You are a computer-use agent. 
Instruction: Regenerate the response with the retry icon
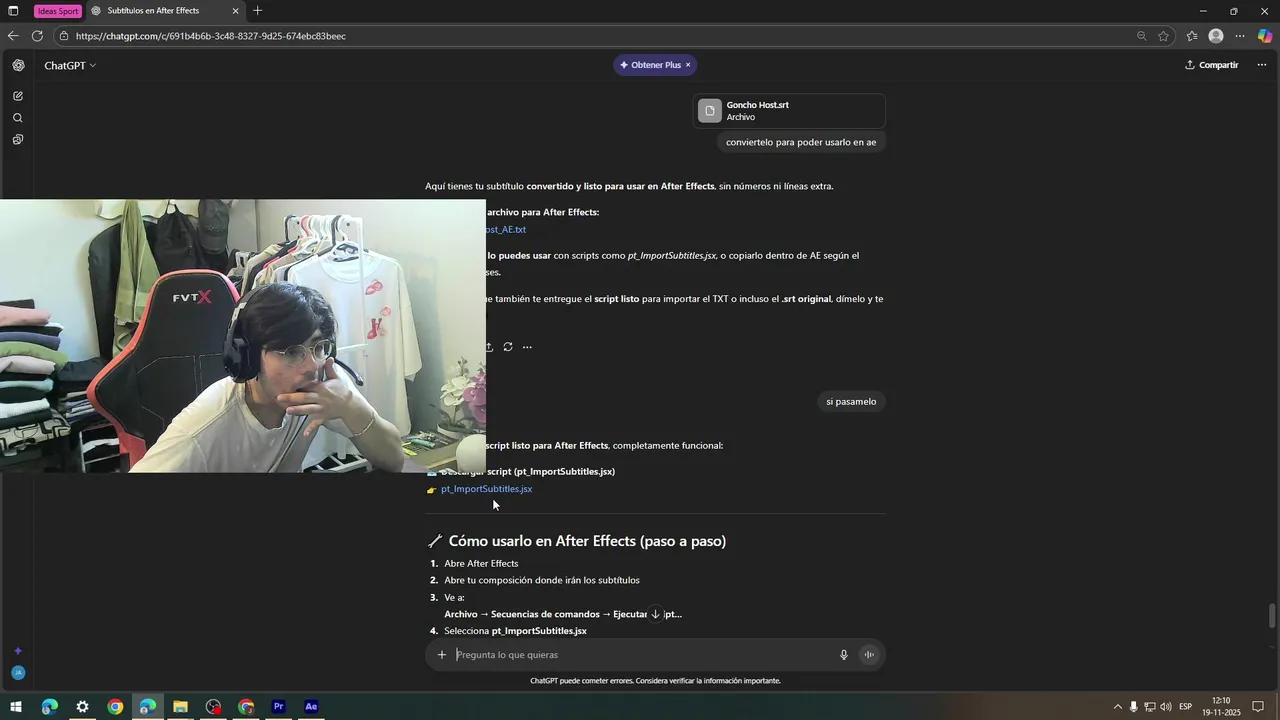pos(508,347)
